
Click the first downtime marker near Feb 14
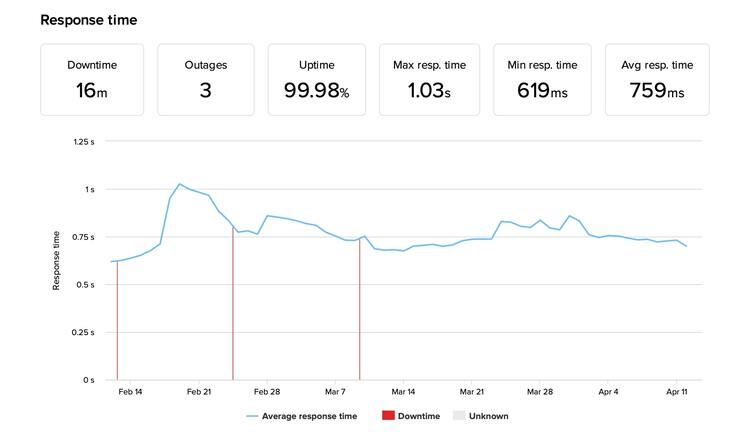117,321
